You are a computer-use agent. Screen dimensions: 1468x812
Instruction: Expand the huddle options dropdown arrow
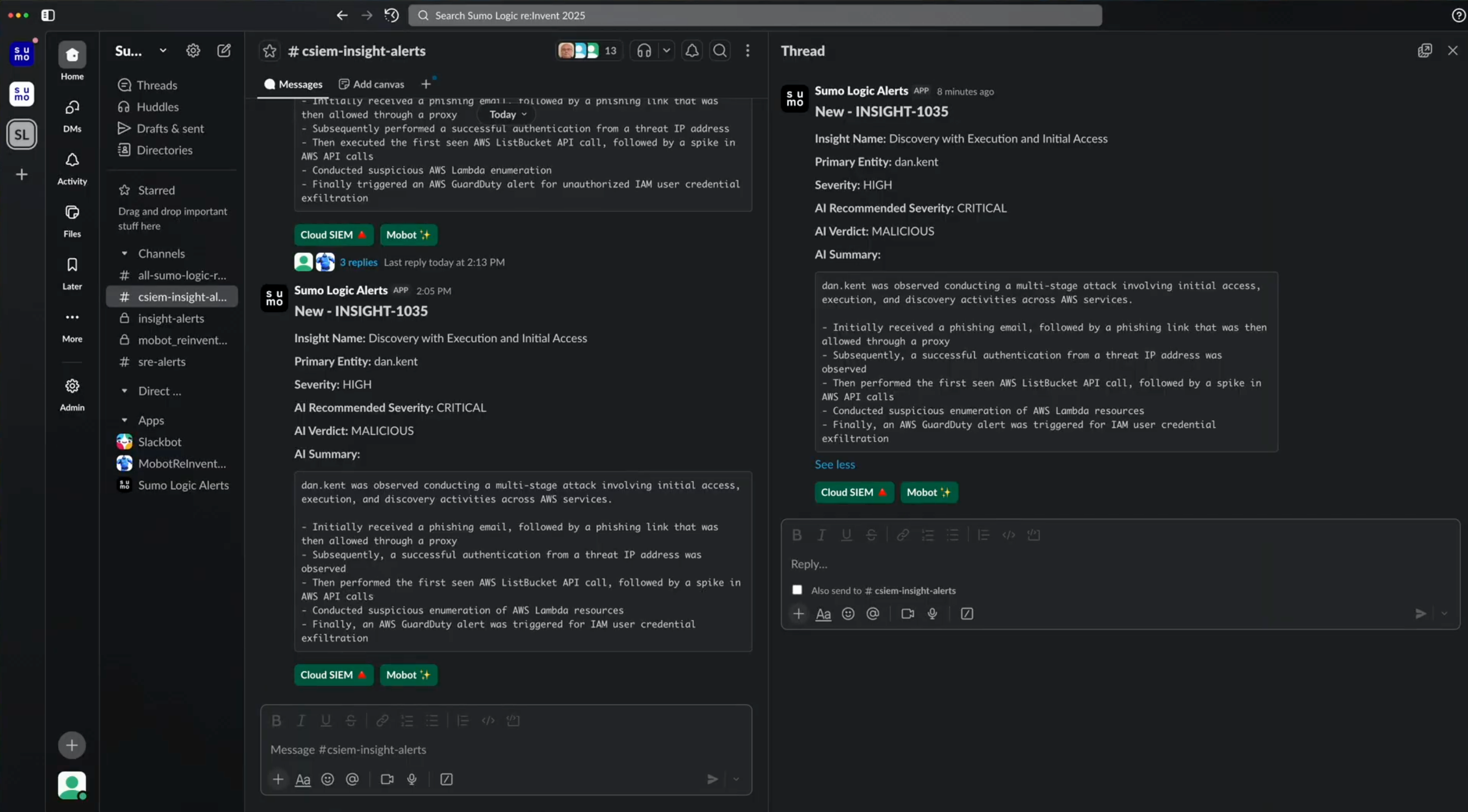(x=666, y=51)
